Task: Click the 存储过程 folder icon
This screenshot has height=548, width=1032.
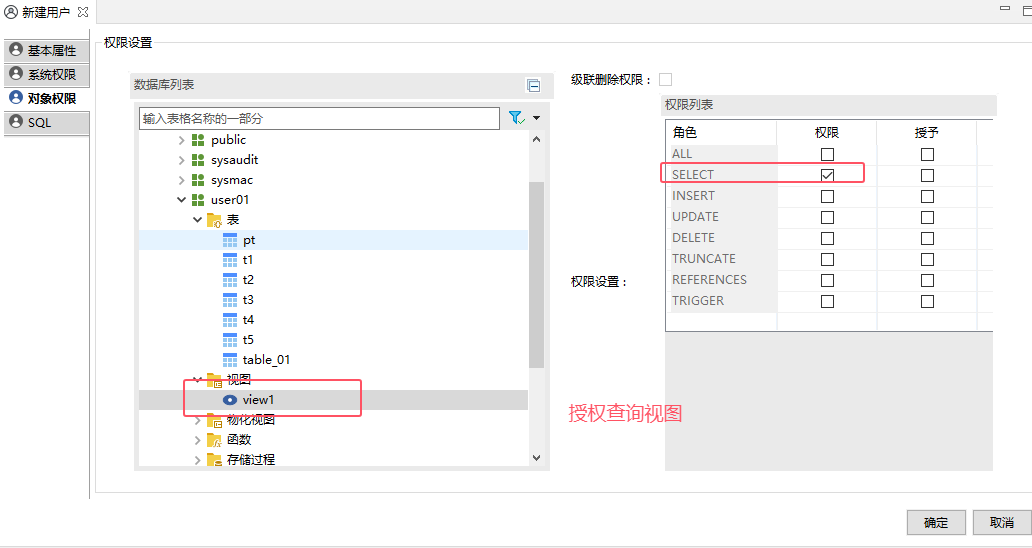Action: (214, 460)
